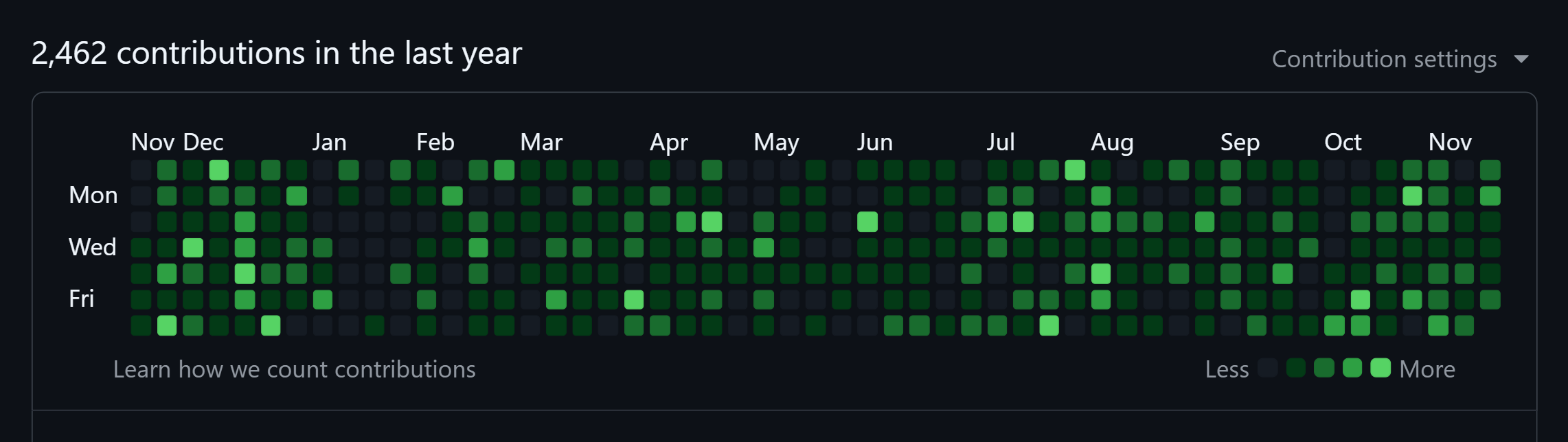Click the Mar month label
1568x442 pixels.
(x=541, y=142)
